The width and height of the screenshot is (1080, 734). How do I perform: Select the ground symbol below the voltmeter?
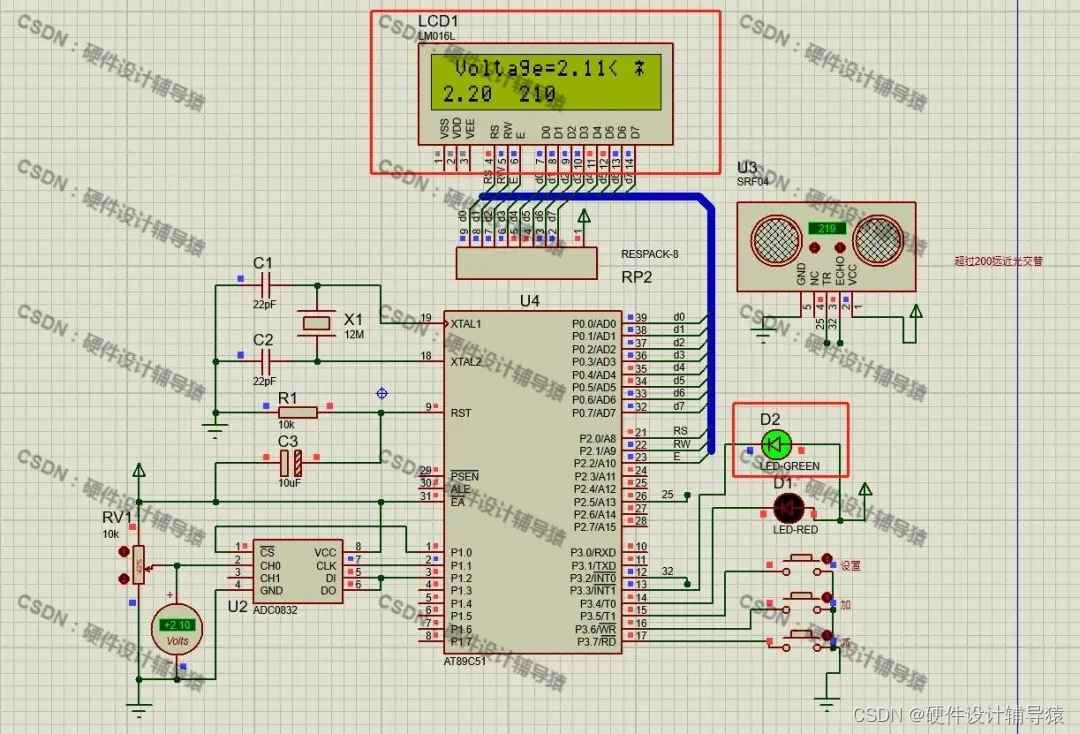pyautogui.click(x=139, y=711)
